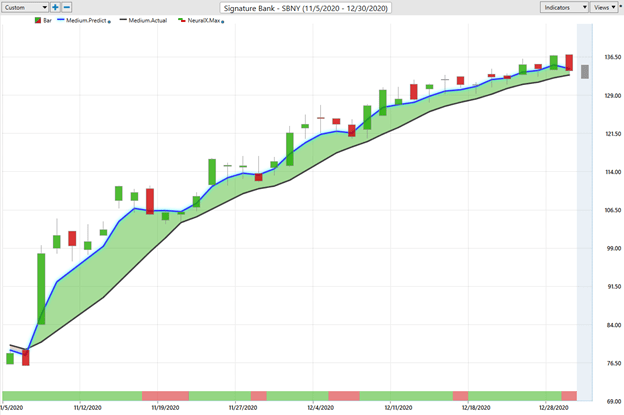Click the small dot beside NeuralX.Max label

pos(223,21)
